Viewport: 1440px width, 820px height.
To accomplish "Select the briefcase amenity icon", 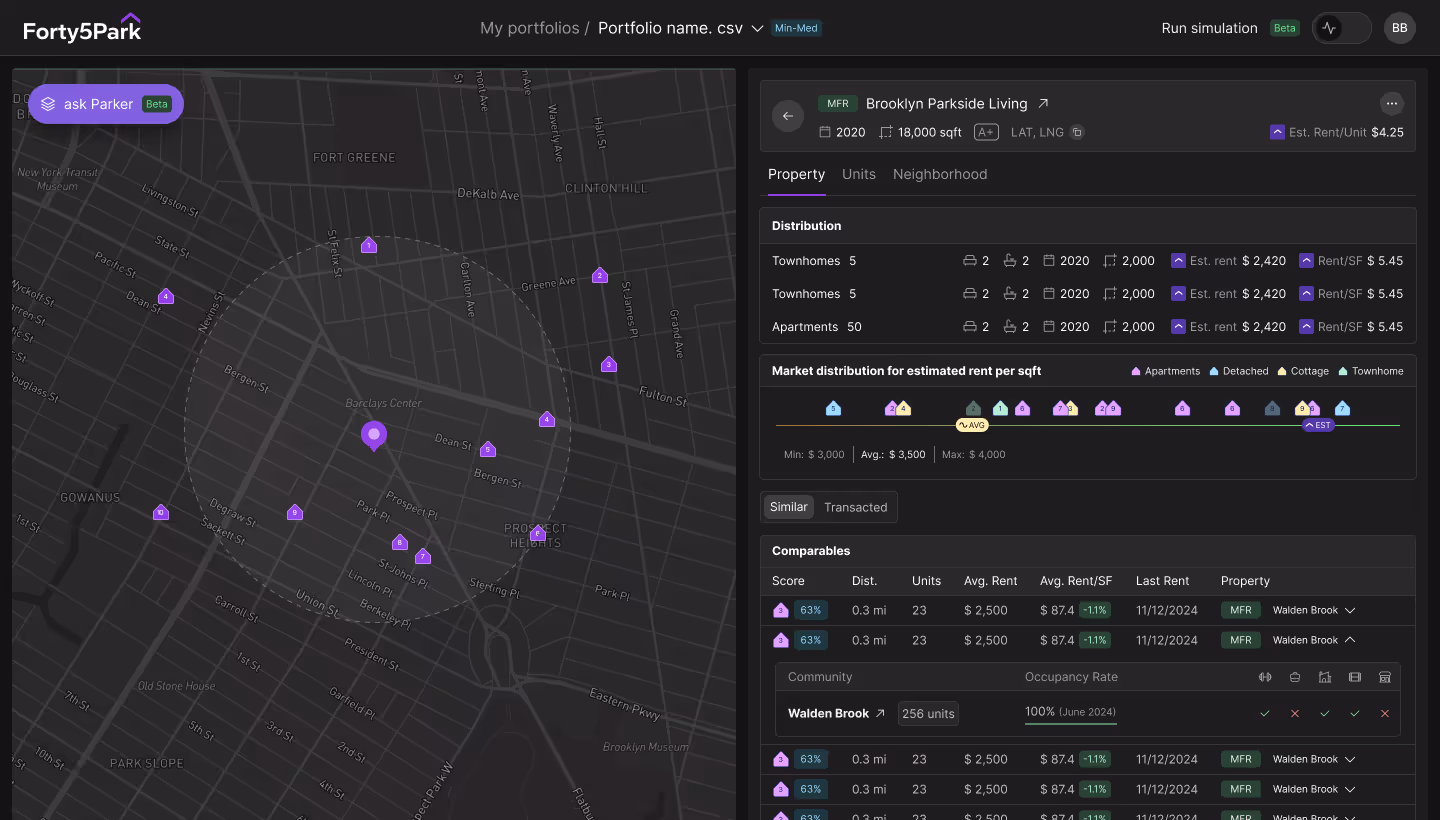I will pyautogui.click(x=1295, y=677).
